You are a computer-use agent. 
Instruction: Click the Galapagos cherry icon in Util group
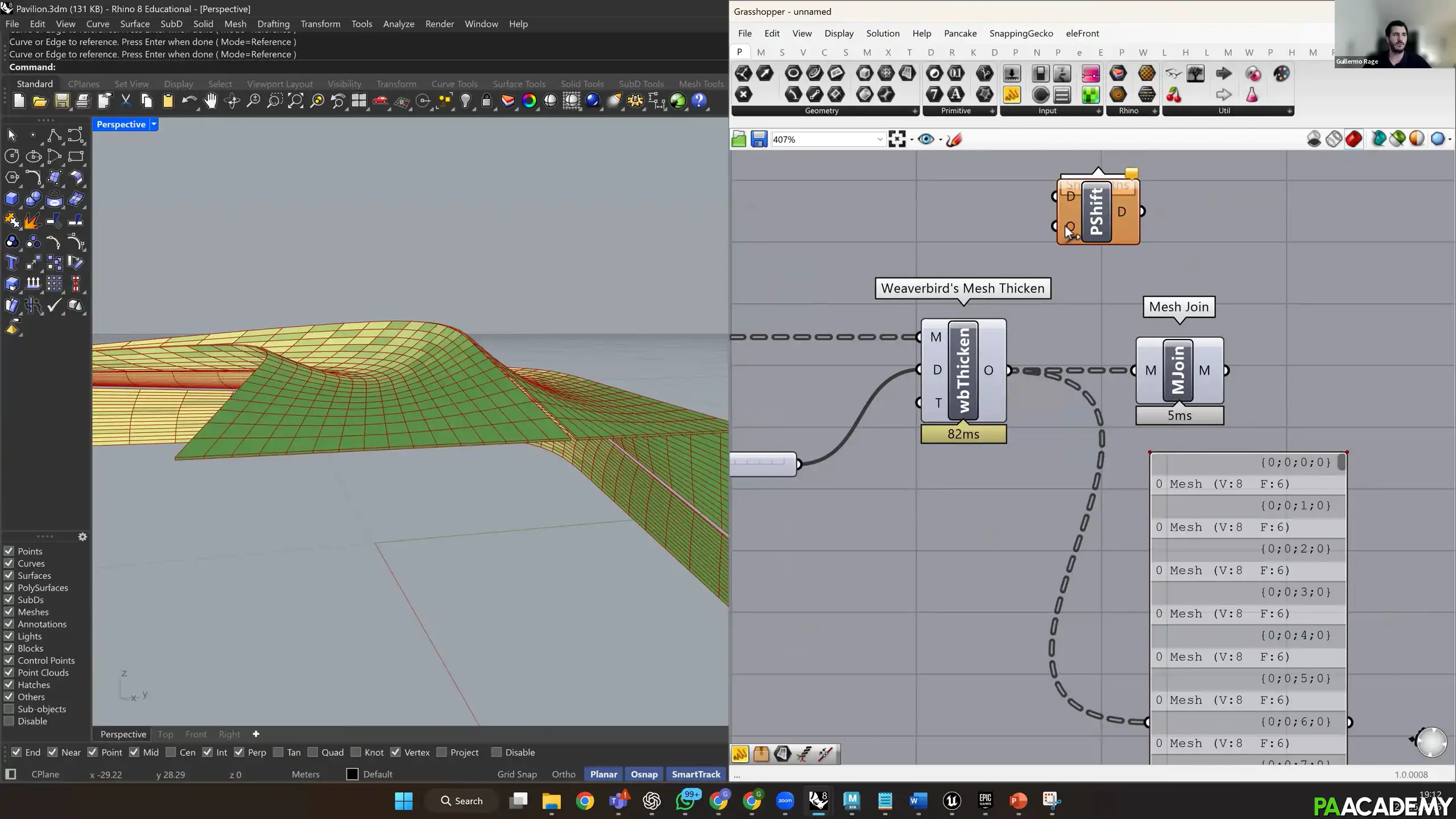pos(1173,96)
